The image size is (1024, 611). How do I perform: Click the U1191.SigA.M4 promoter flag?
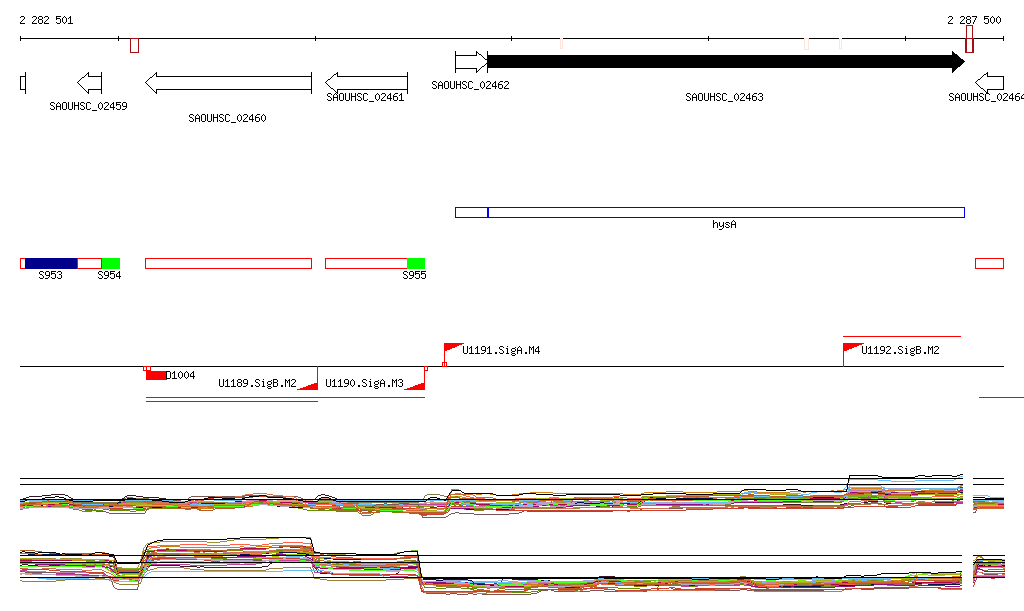(453, 348)
